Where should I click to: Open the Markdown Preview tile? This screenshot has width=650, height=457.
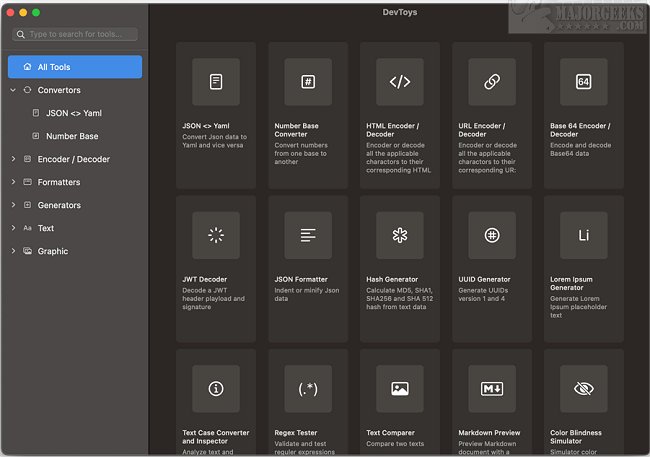492,400
